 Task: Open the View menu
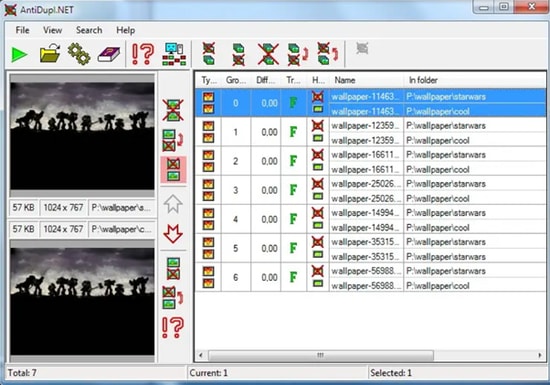(53, 30)
